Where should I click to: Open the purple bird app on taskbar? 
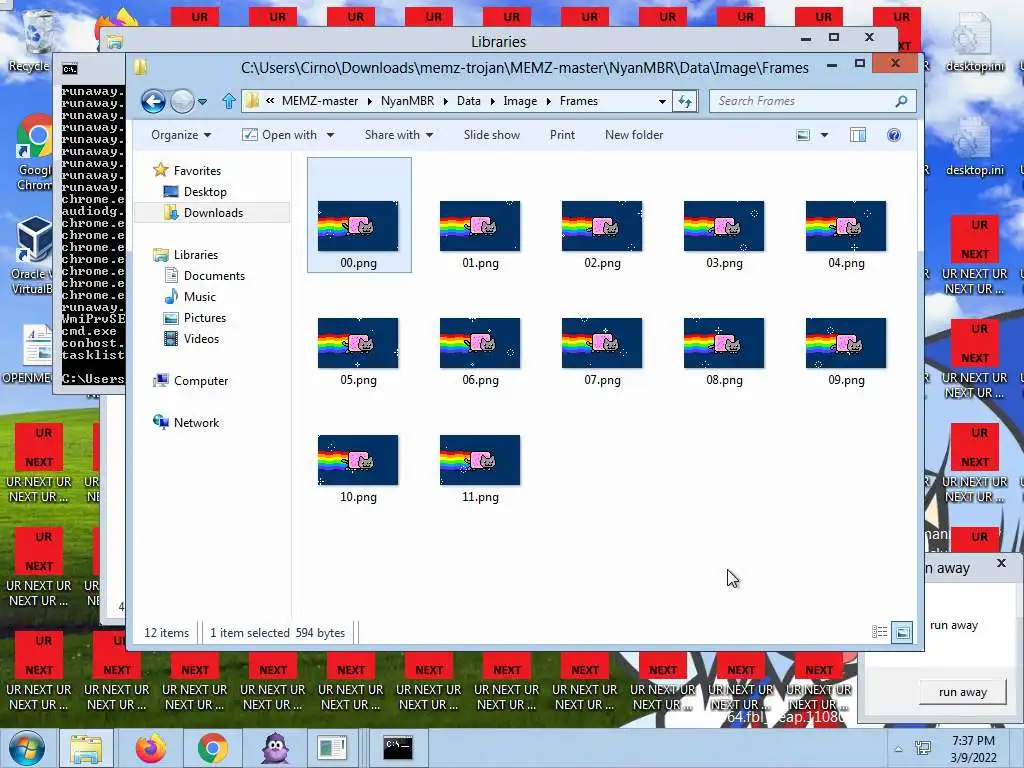275,748
